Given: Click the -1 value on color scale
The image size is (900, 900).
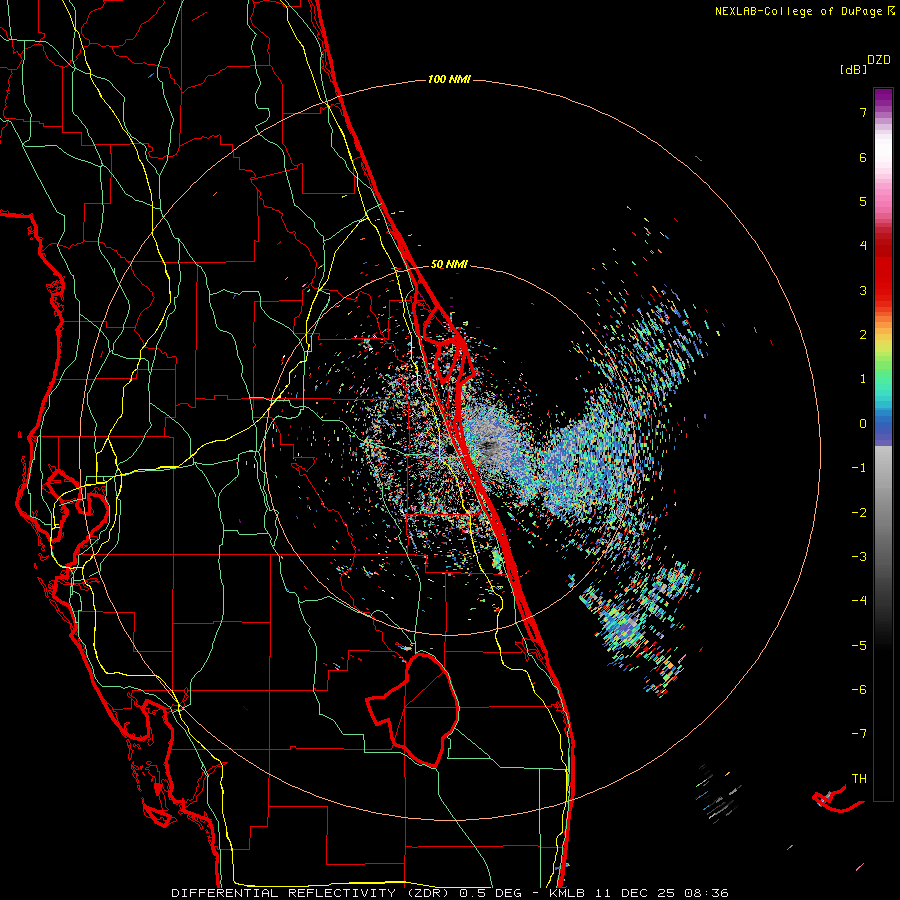Looking at the screenshot, I should (x=859, y=468).
